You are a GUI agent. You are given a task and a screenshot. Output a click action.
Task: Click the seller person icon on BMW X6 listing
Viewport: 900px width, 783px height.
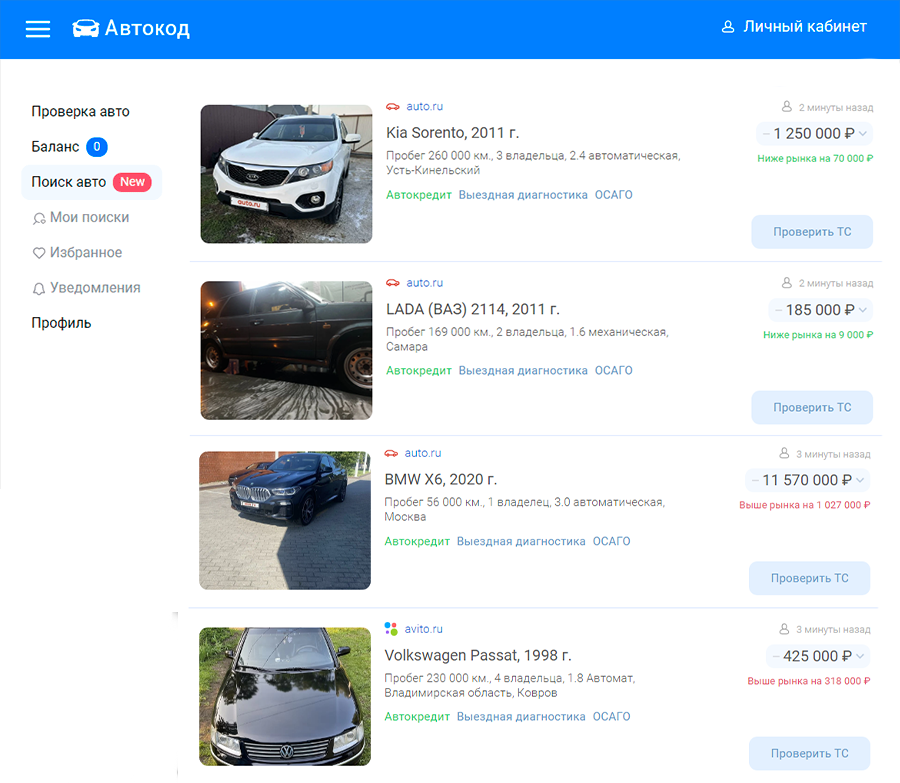784,453
